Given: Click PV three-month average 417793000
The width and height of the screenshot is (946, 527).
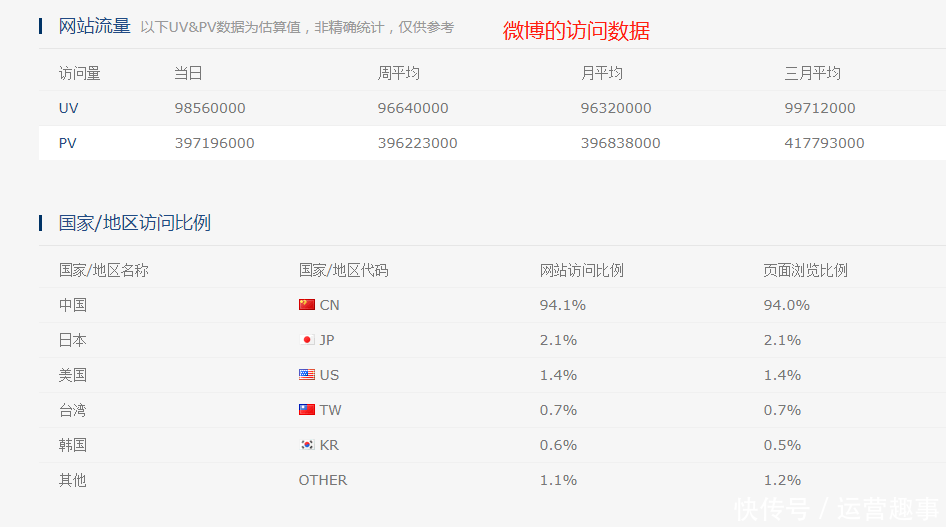Looking at the screenshot, I should click(824, 143).
